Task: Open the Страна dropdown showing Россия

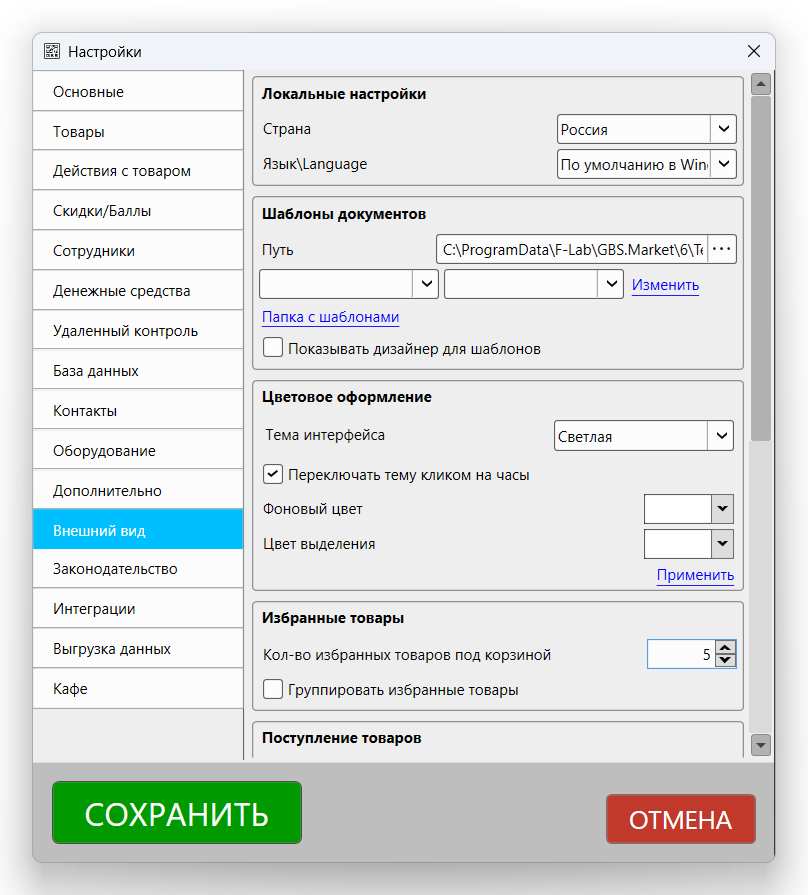Action: click(722, 129)
